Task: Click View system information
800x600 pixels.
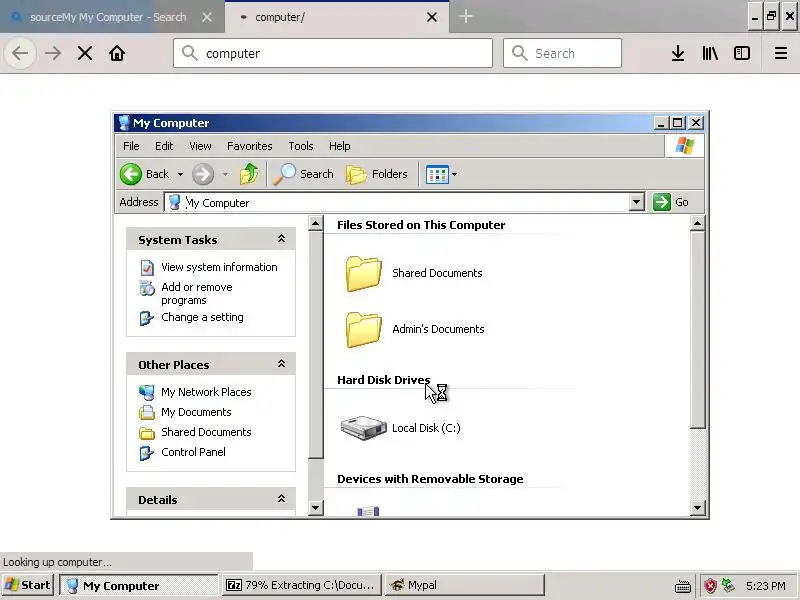Action: (219, 267)
